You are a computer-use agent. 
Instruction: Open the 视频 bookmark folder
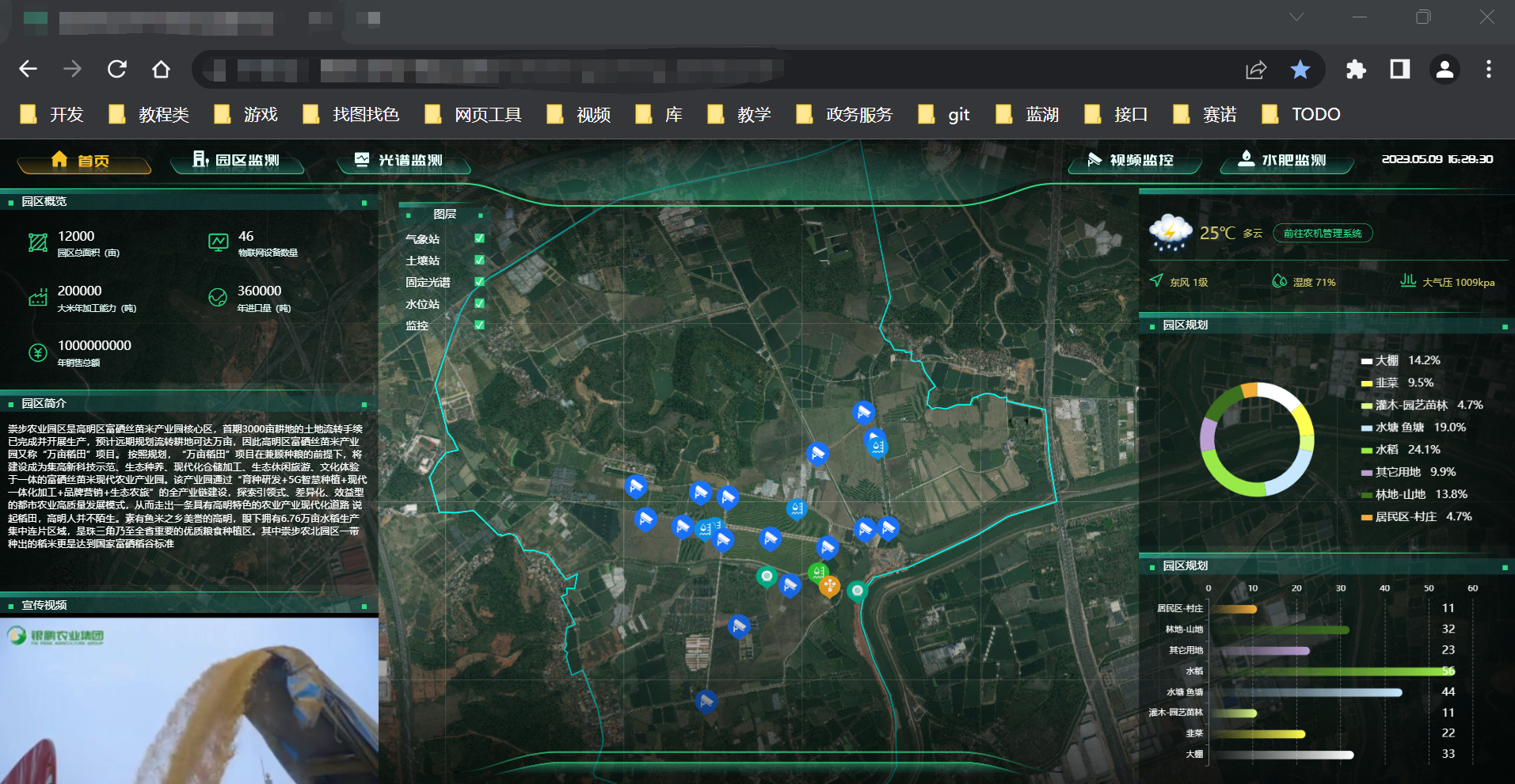coord(580,115)
